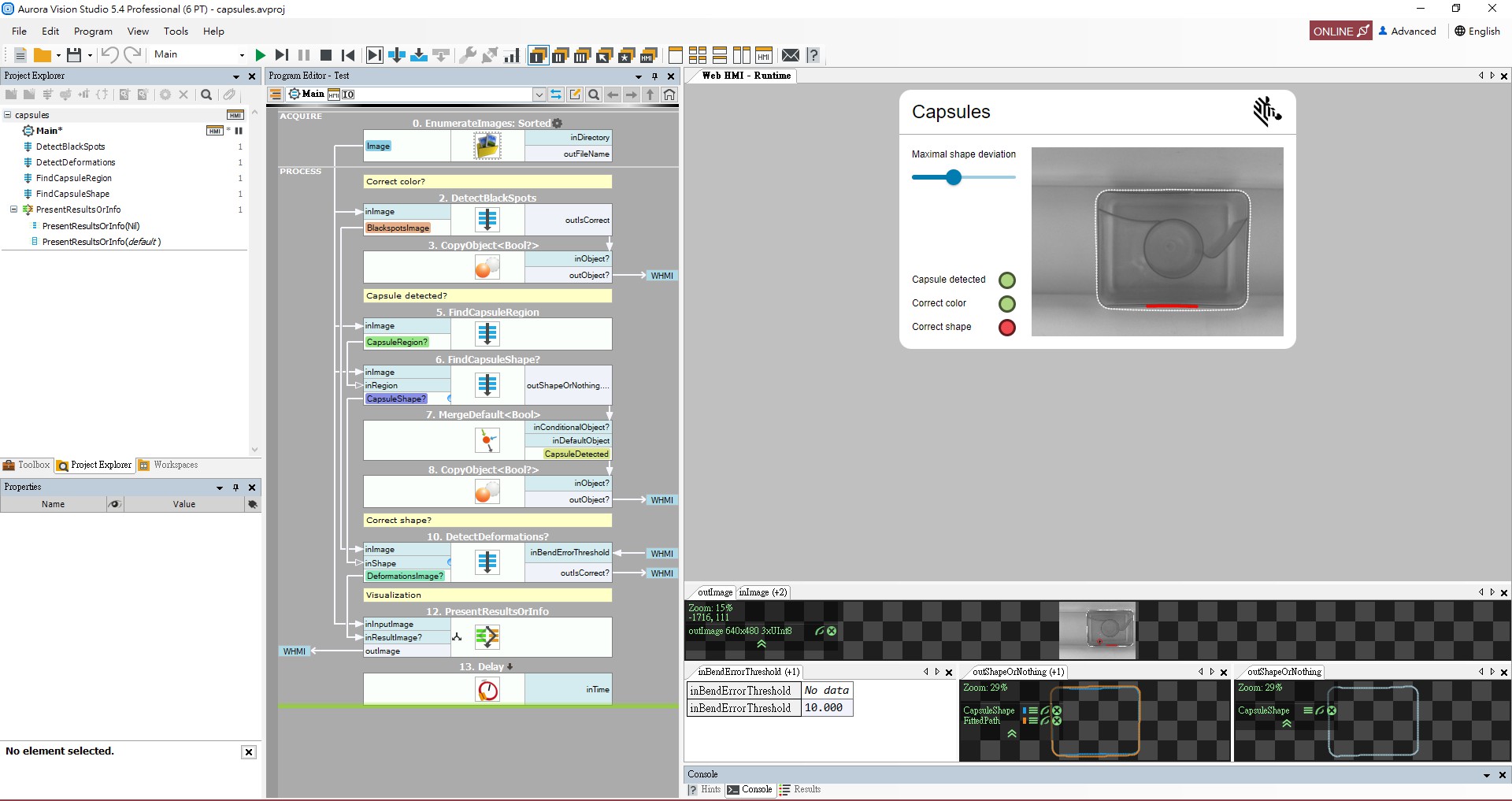Click the HMI designer layout icon
1512x801 pixels.
point(764,55)
